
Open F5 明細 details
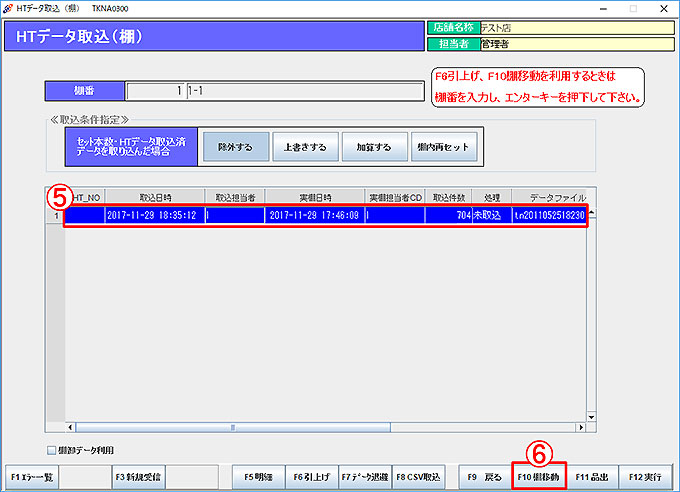tap(258, 476)
